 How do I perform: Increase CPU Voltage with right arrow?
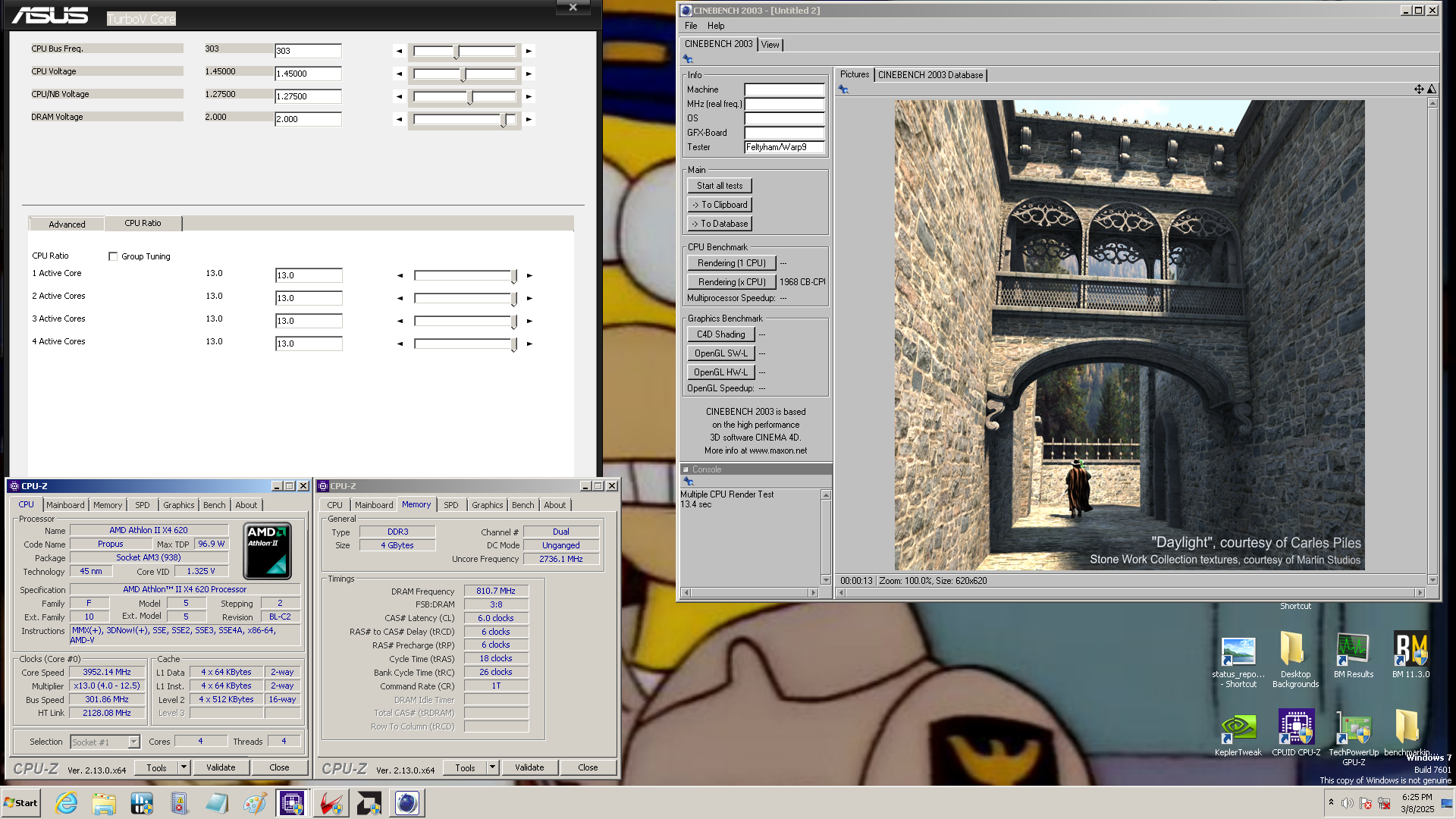[x=529, y=74]
